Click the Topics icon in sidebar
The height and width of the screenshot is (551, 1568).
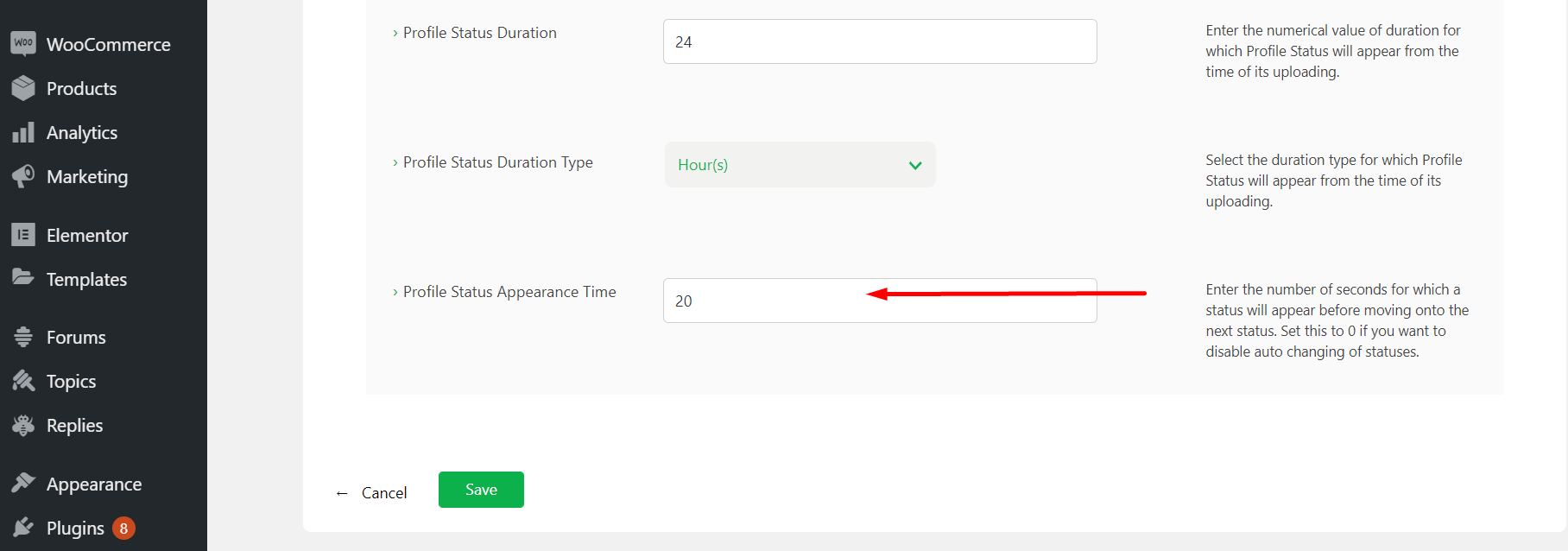click(x=23, y=381)
